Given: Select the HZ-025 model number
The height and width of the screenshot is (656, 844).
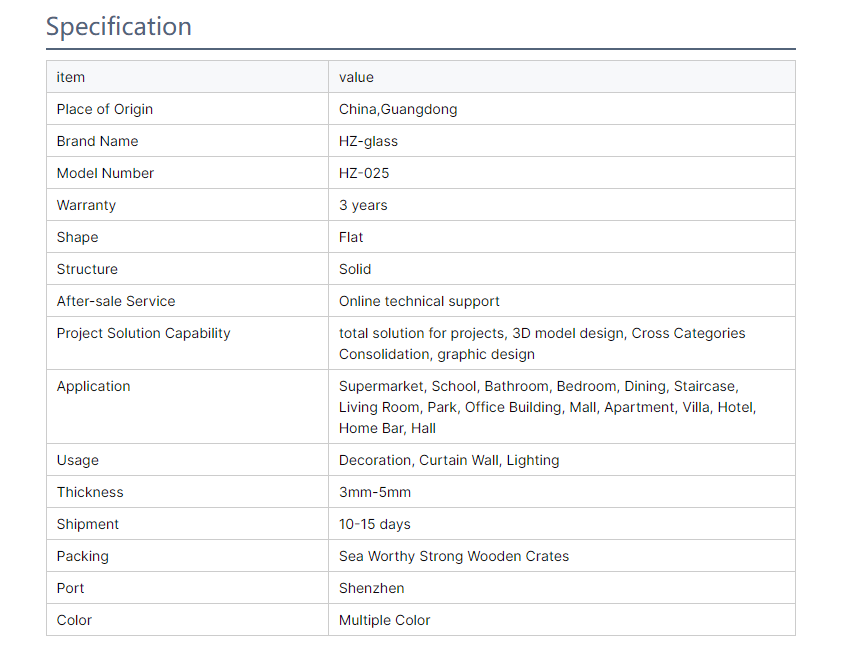Looking at the screenshot, I should (364, 173).
